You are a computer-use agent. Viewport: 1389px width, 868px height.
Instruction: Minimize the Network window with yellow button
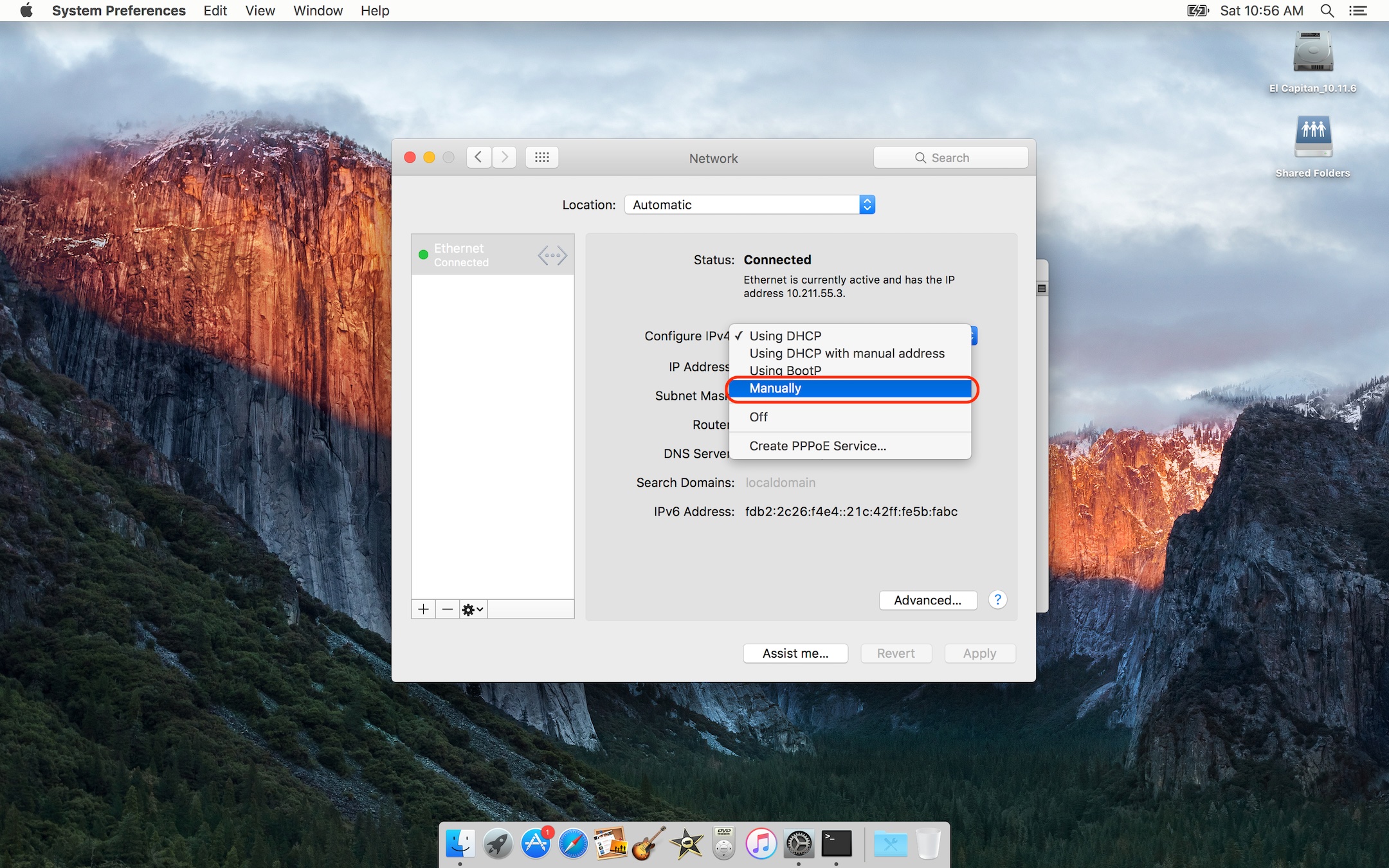tap(429, 158)
